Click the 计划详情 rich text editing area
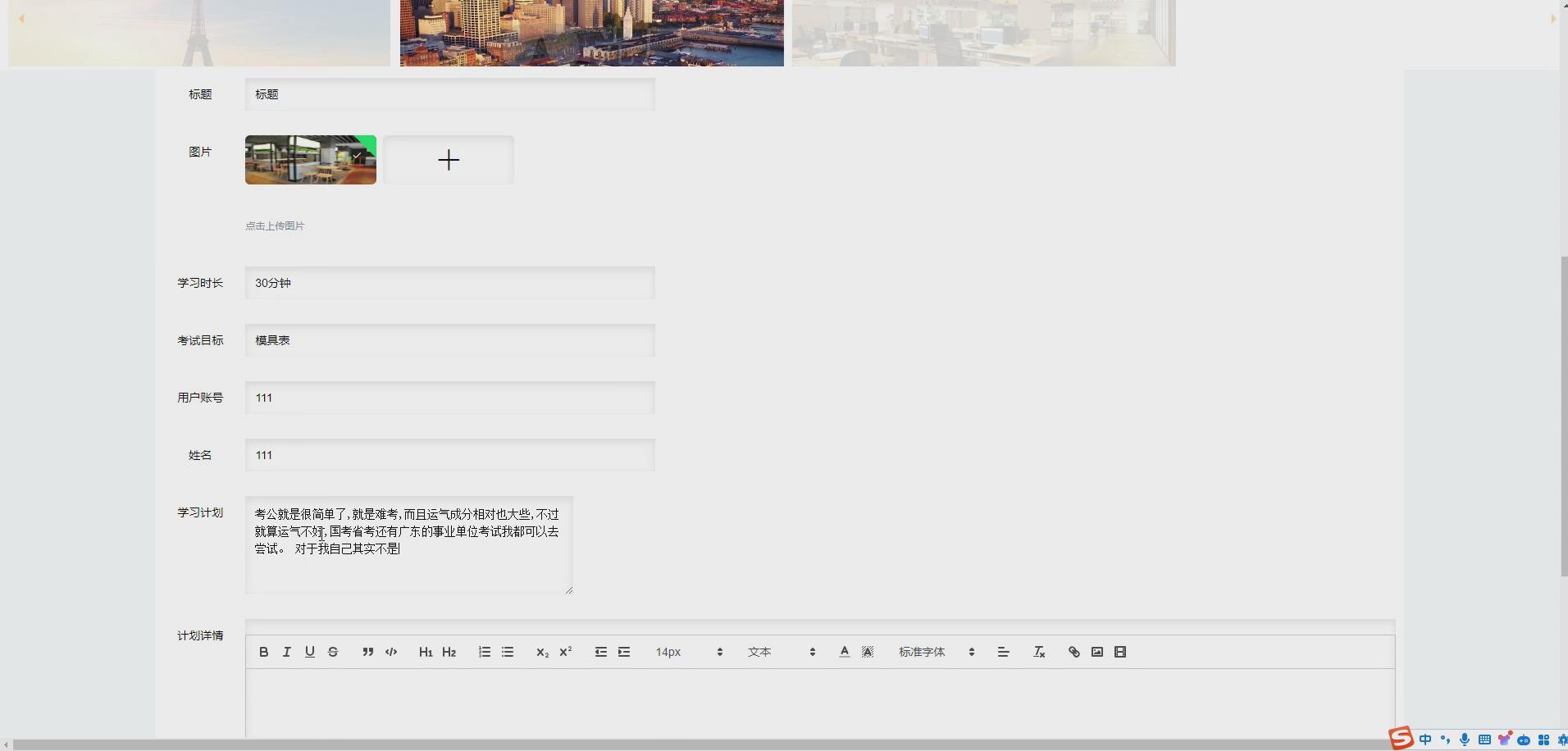1568x751 pixels. pos(820,703)
